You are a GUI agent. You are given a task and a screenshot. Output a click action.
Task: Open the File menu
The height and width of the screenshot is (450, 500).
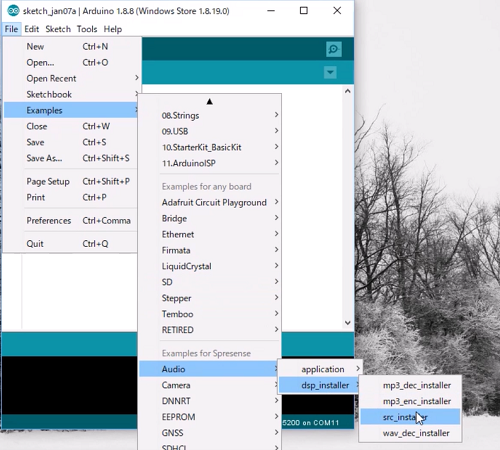[11, 29]
